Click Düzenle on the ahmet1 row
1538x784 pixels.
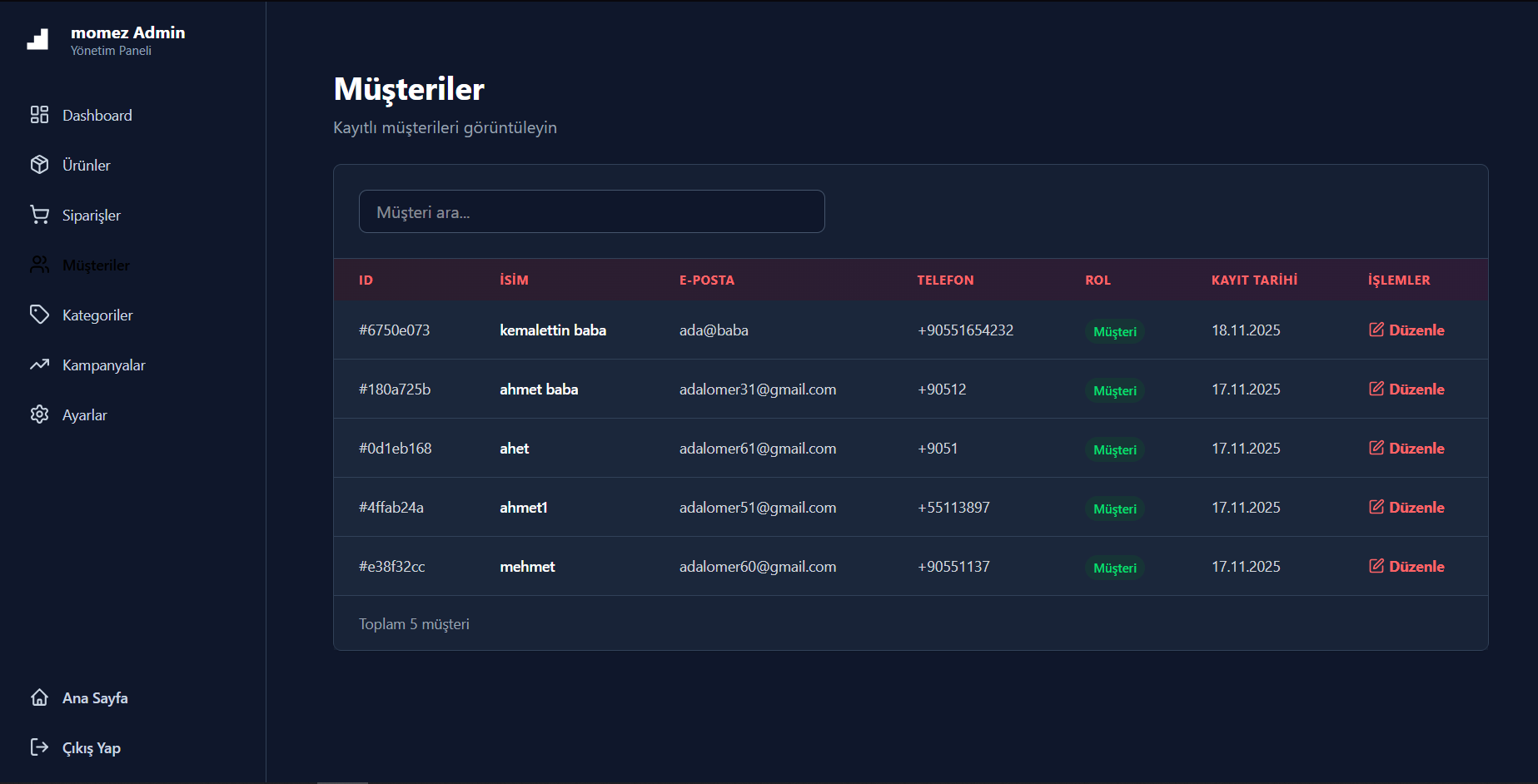click(x=1406, y=508)
